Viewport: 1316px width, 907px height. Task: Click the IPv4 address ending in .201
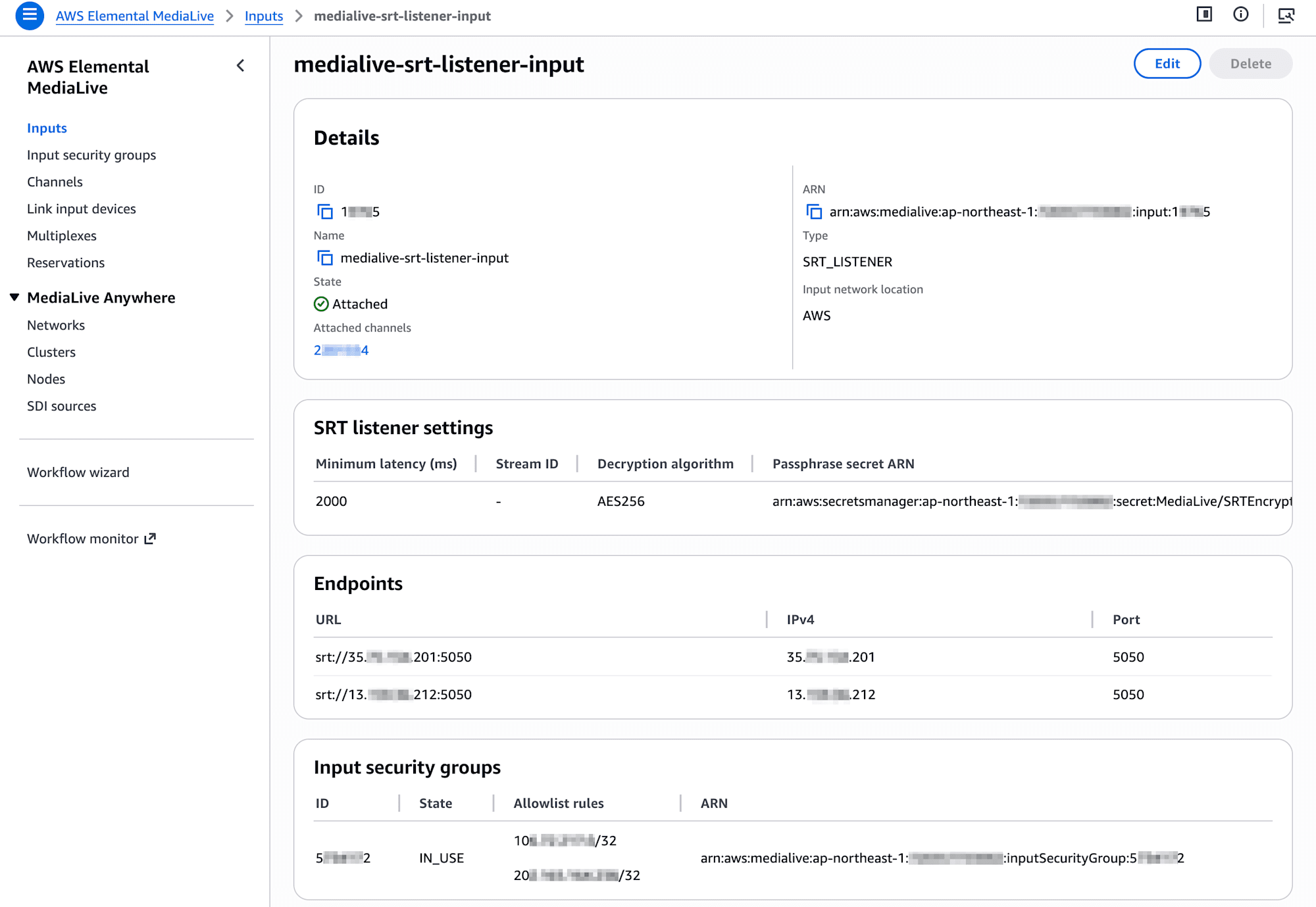click(831, 657)
